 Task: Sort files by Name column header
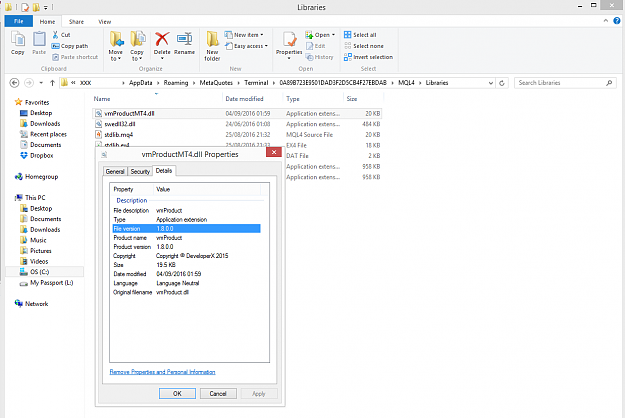point(156,99)
